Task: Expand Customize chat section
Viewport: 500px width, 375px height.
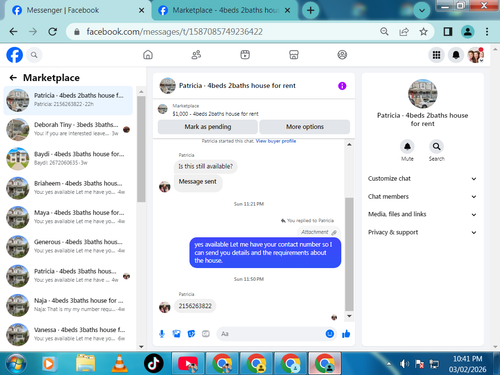Action: click(x=422, y=179)
